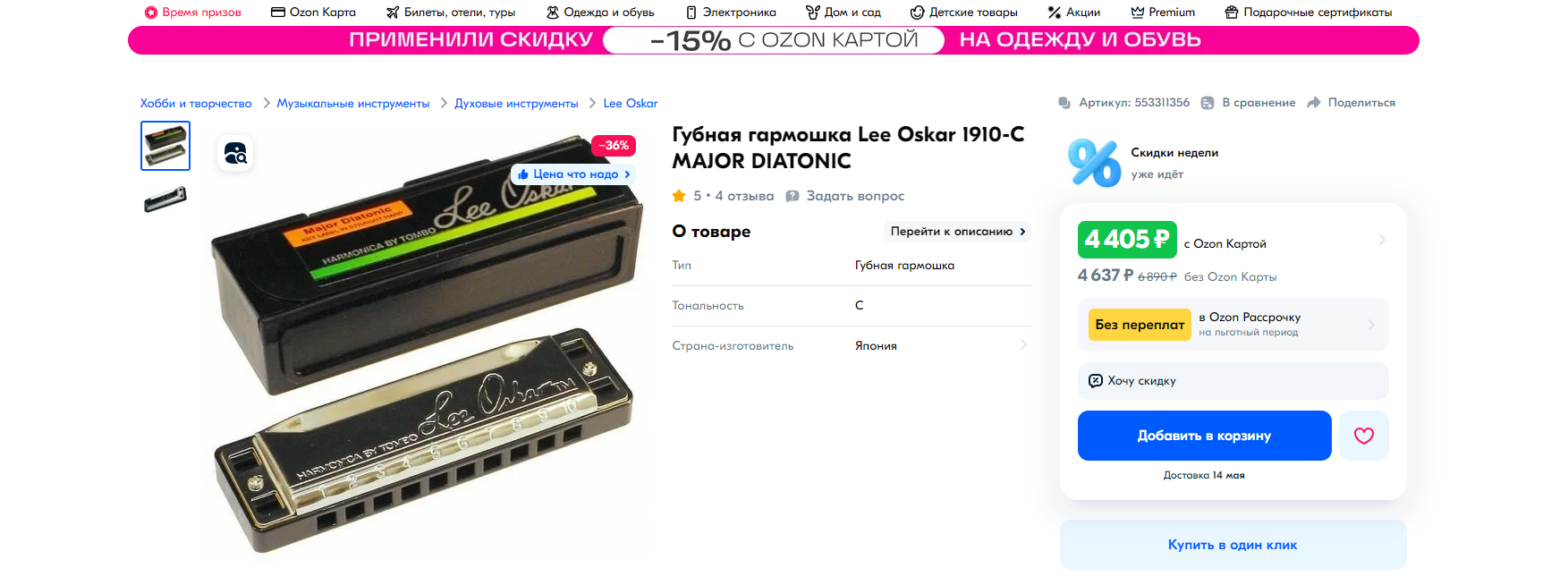
Task: Select the second harmonica thumbnail
Action: pos(165,199)
